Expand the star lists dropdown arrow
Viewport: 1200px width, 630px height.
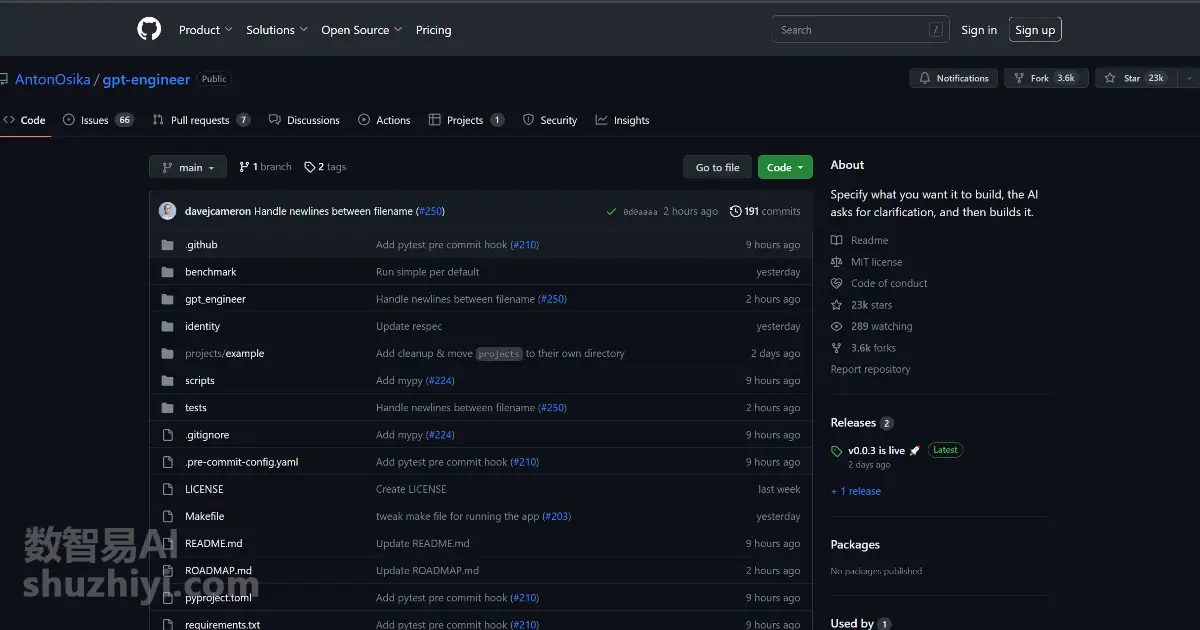(1188, 78)
